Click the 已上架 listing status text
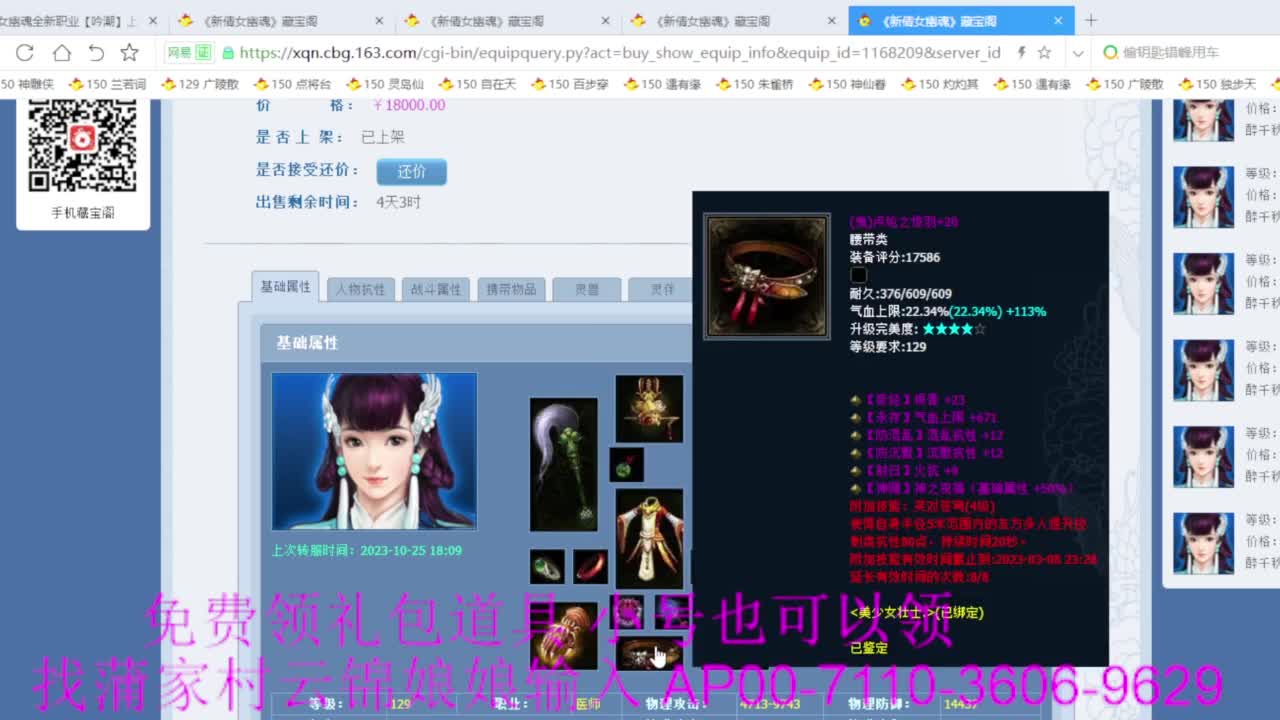 point(382,137)
